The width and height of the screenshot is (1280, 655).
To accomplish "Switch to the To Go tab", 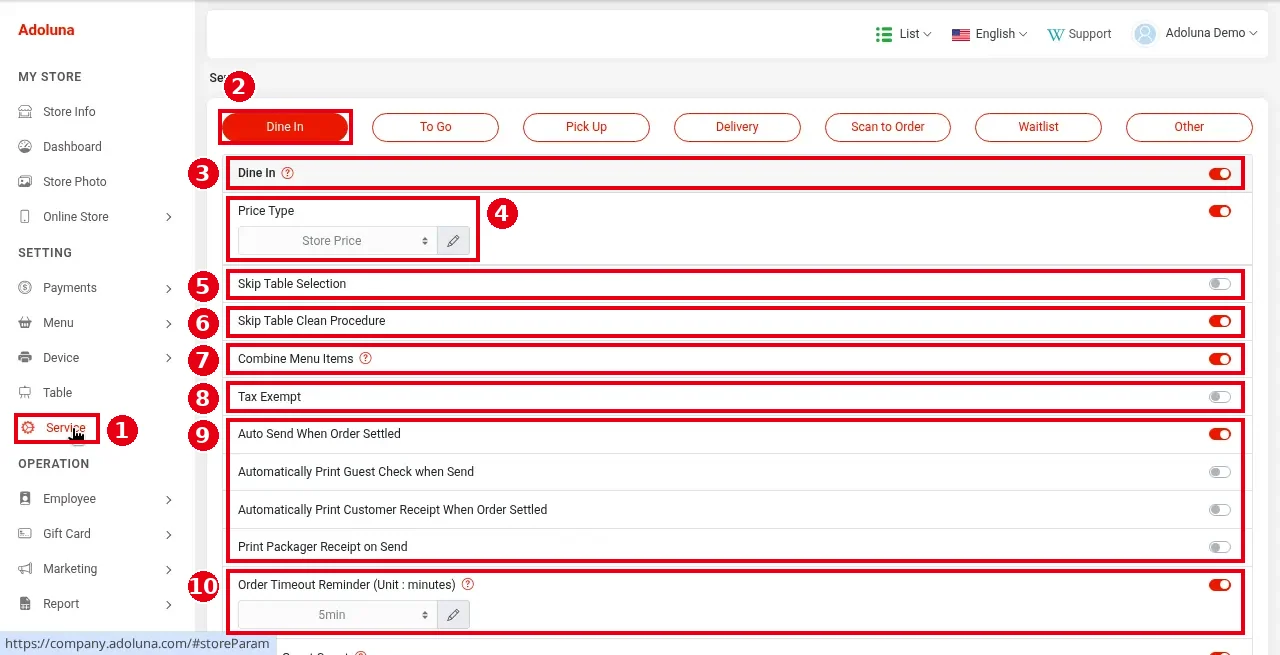I will tap(435, 127).
